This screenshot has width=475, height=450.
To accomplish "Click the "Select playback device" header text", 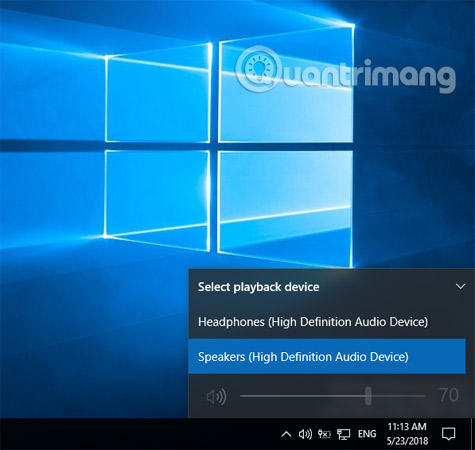I will [259, 287].
